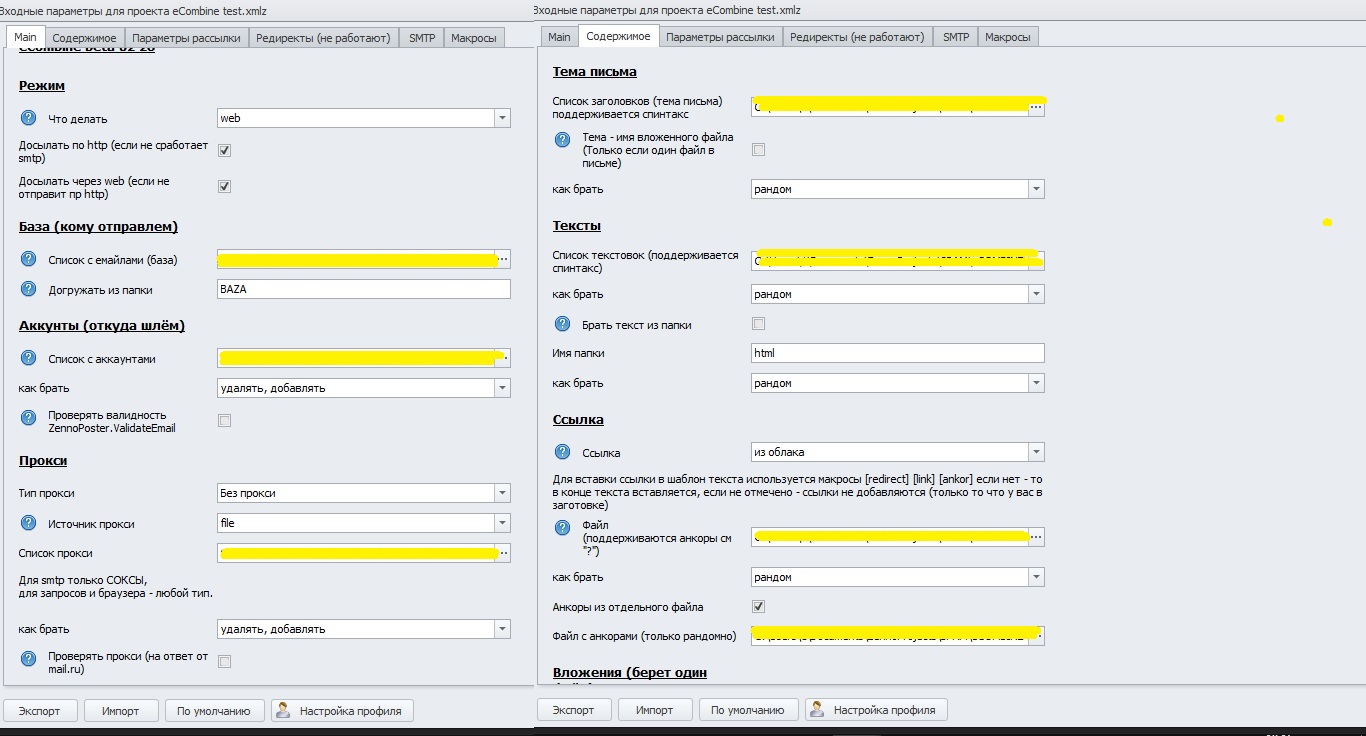Switch to SMTP tab in Main-tab window

coord(422,38)
